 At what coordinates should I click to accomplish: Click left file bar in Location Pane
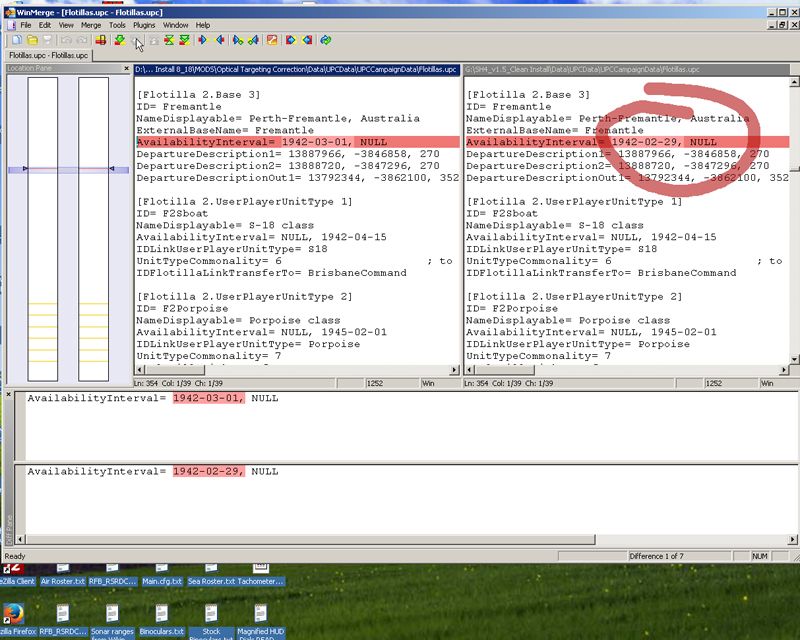(43, 229)
